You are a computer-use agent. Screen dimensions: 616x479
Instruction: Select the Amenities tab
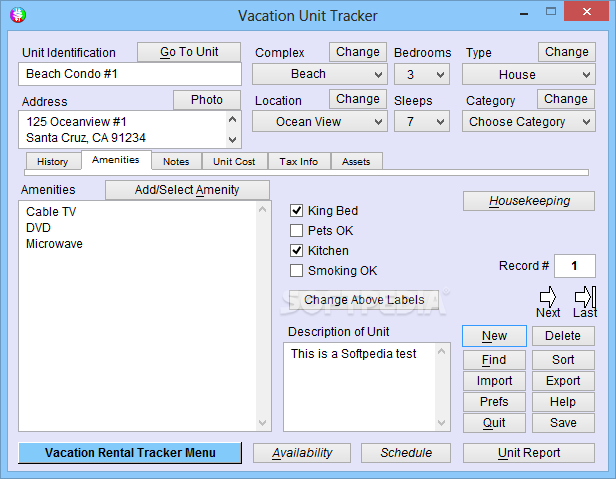116,160
